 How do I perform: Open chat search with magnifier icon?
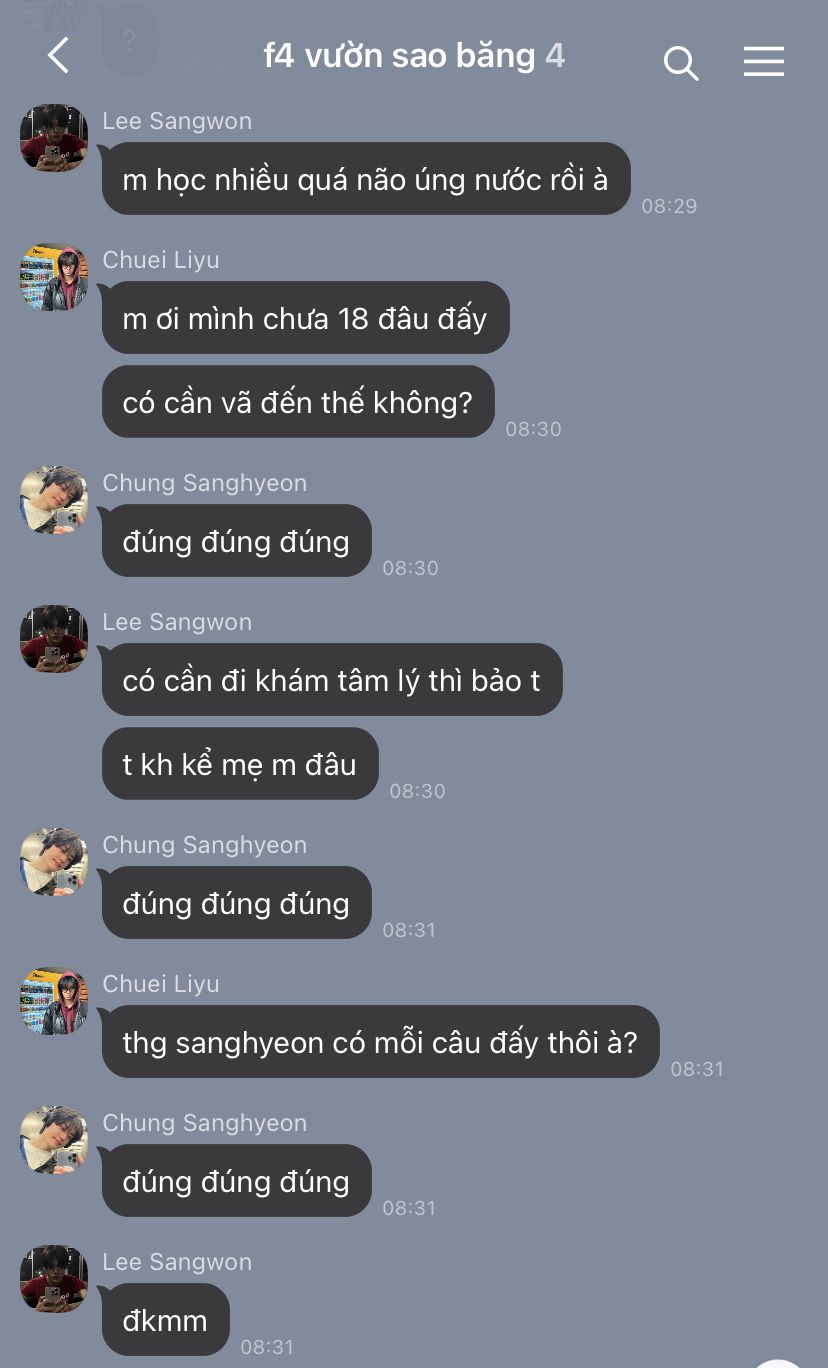point(680,62)
